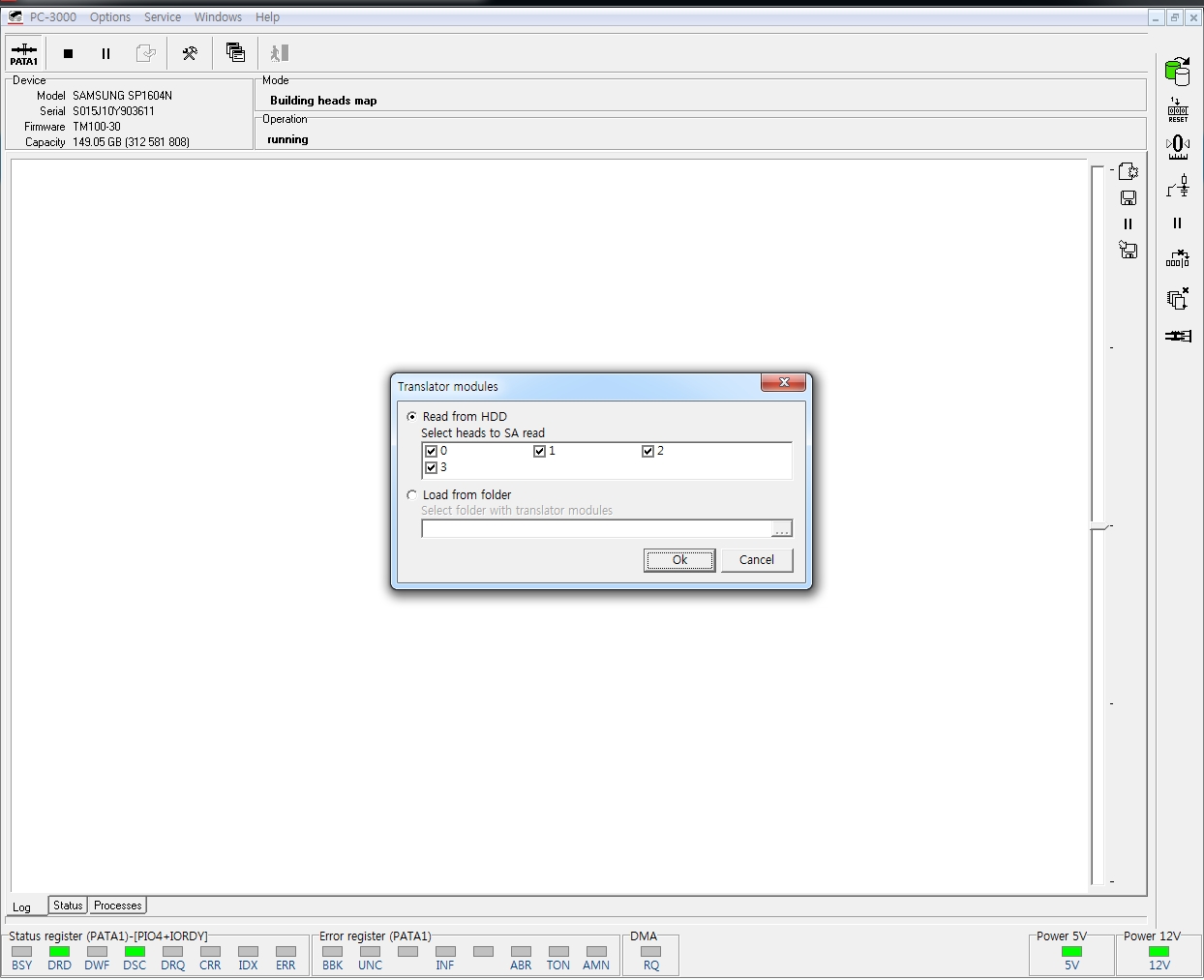Click the vertical log slider handle
The image size is (1204, 980).
1099,526
